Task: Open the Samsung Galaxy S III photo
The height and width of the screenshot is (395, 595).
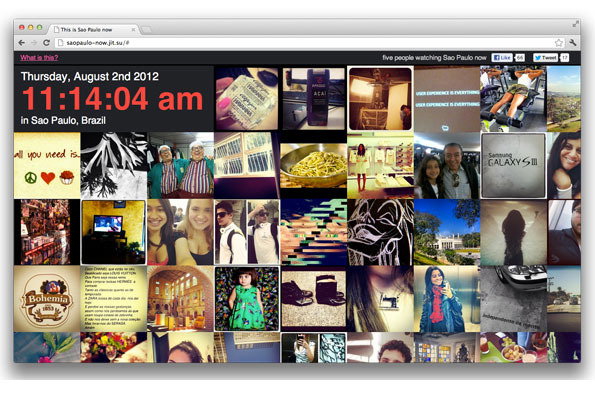Action: point(513,165)
